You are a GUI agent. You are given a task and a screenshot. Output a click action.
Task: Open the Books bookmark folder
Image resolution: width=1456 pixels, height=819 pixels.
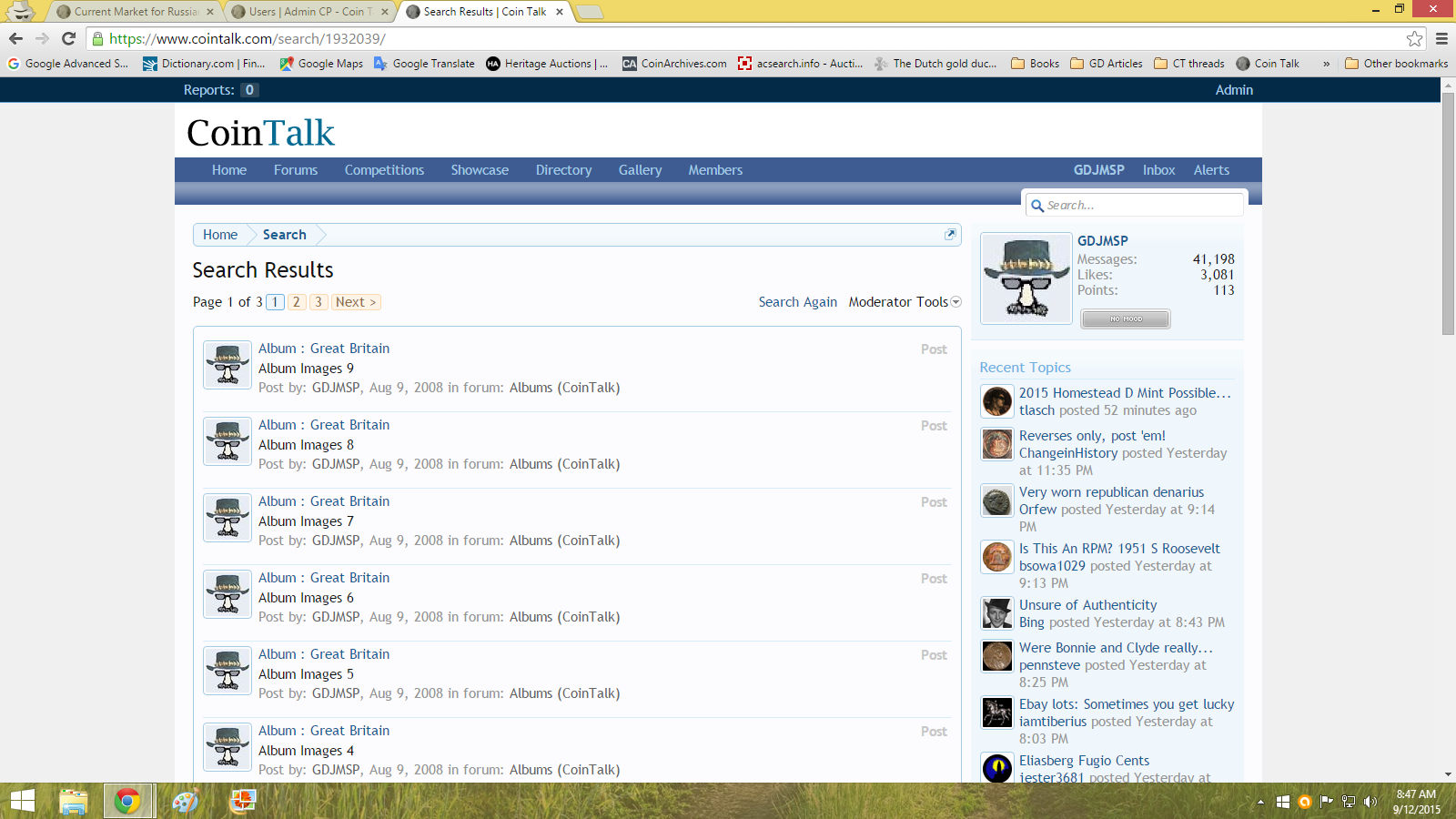1036,64
